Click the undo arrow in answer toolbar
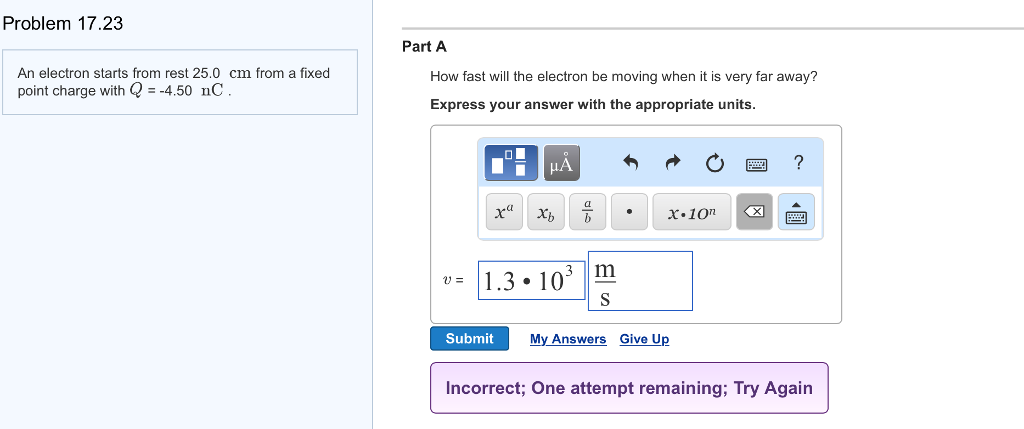The height and width of the screenshot is (429, 1024). click(630, 162)
